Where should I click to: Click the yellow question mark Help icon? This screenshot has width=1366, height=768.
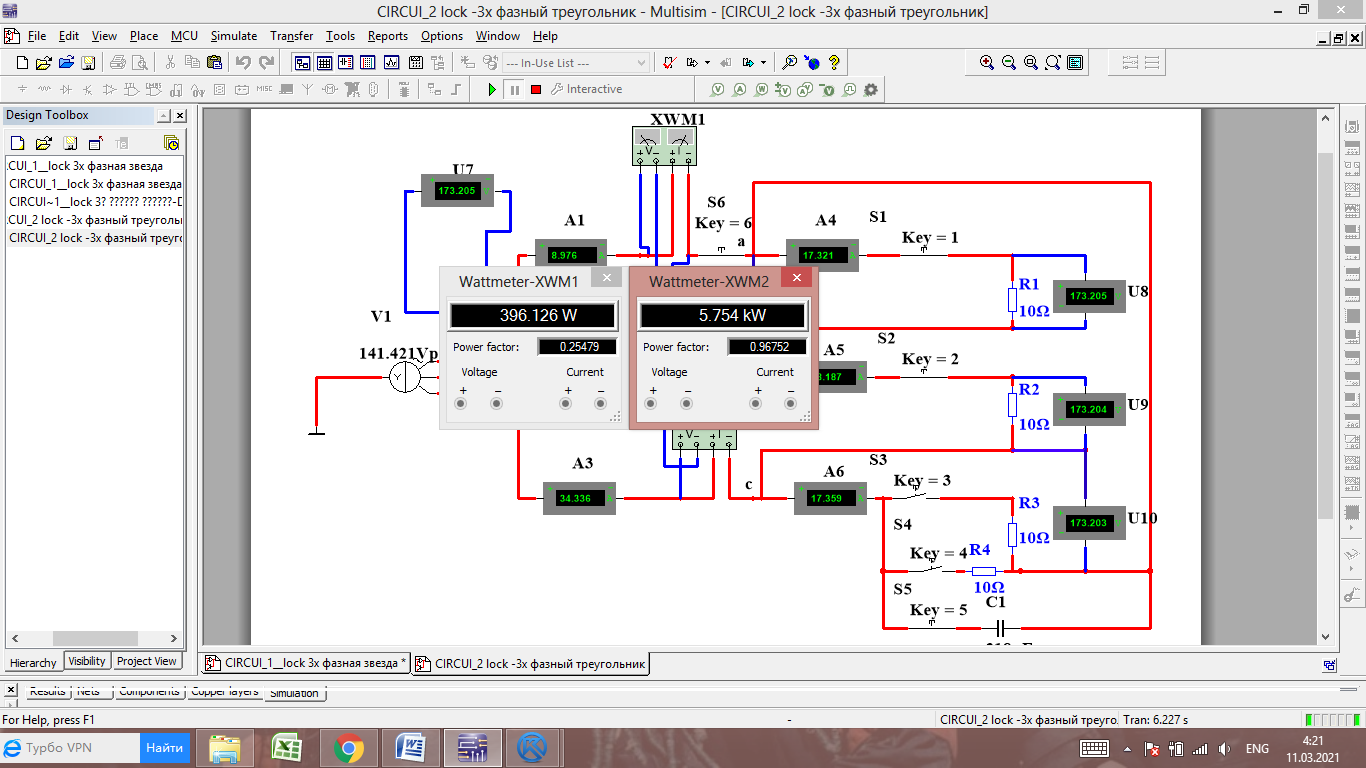pyautogui.click(x=834, y=62)
